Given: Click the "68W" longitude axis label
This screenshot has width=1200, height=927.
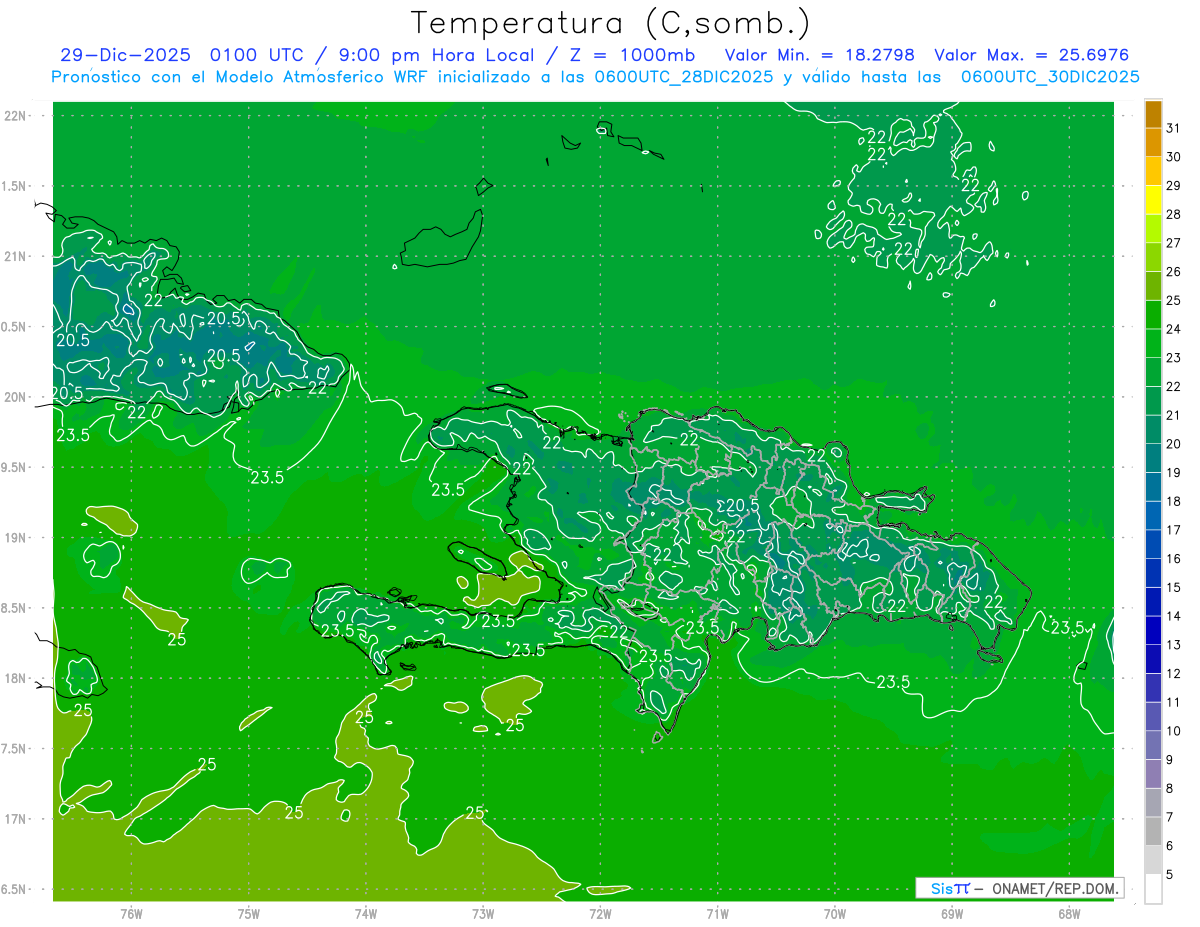Looking at the screenshot, I should tap(1069, 914).
